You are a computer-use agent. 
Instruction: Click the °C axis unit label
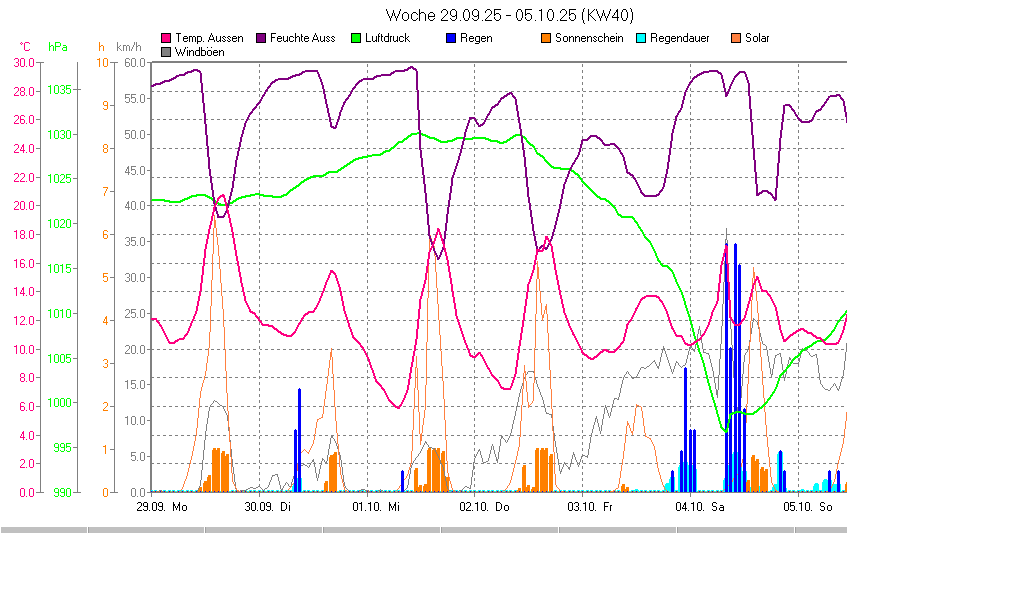[x=25, y=47]
